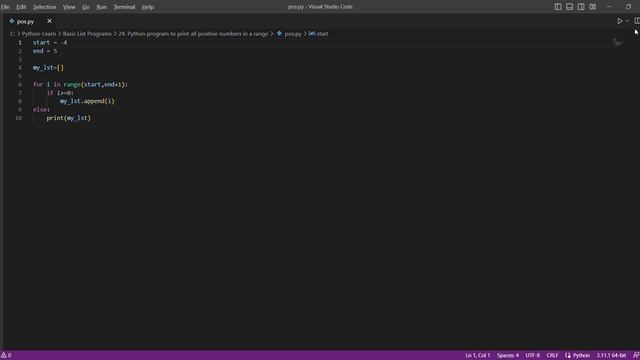Open the Selection menu
Viewport: 640px width, 360px height.
[x=44, y=7]
